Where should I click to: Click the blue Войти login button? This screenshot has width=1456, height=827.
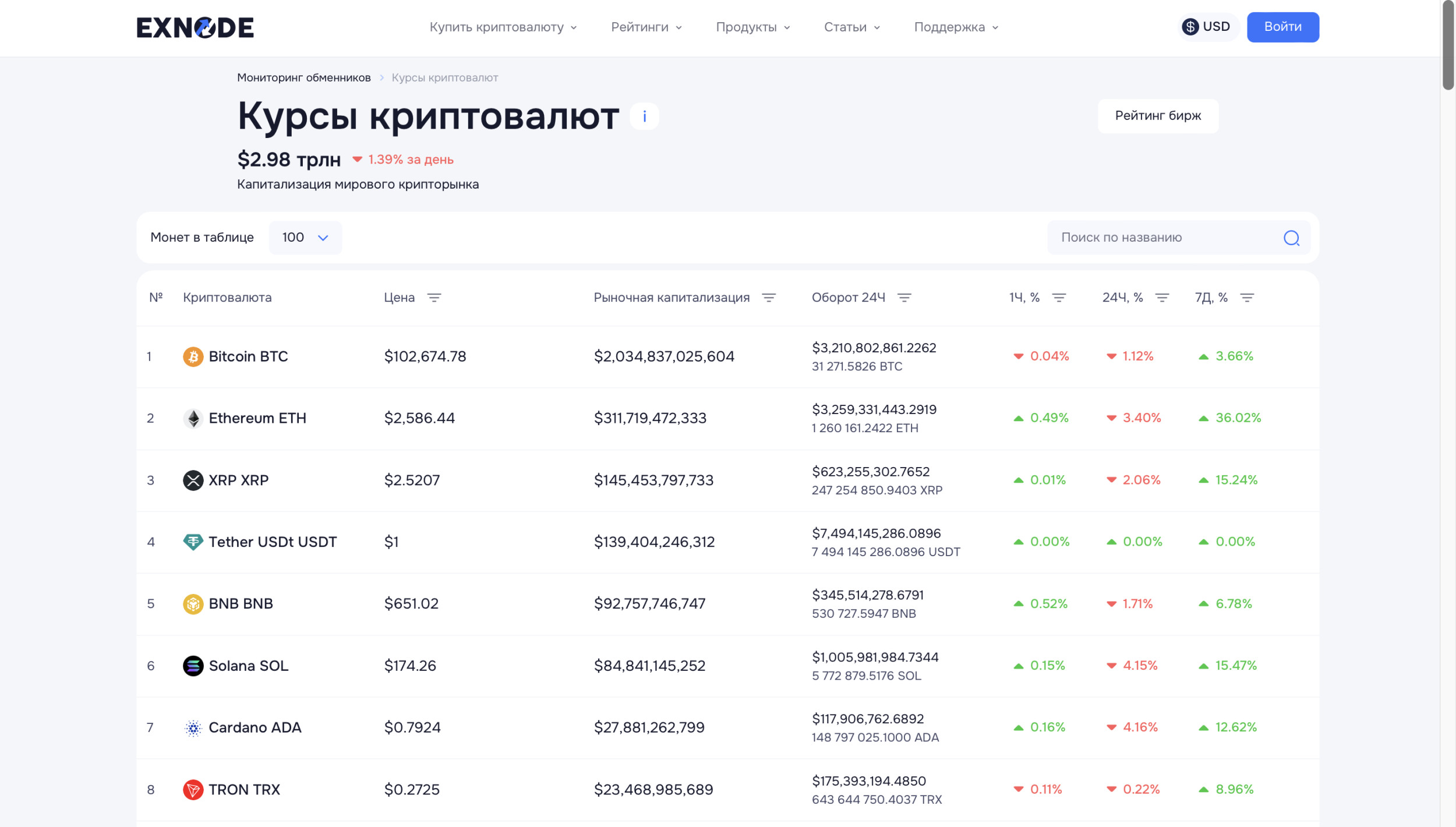pos(1282,27)
